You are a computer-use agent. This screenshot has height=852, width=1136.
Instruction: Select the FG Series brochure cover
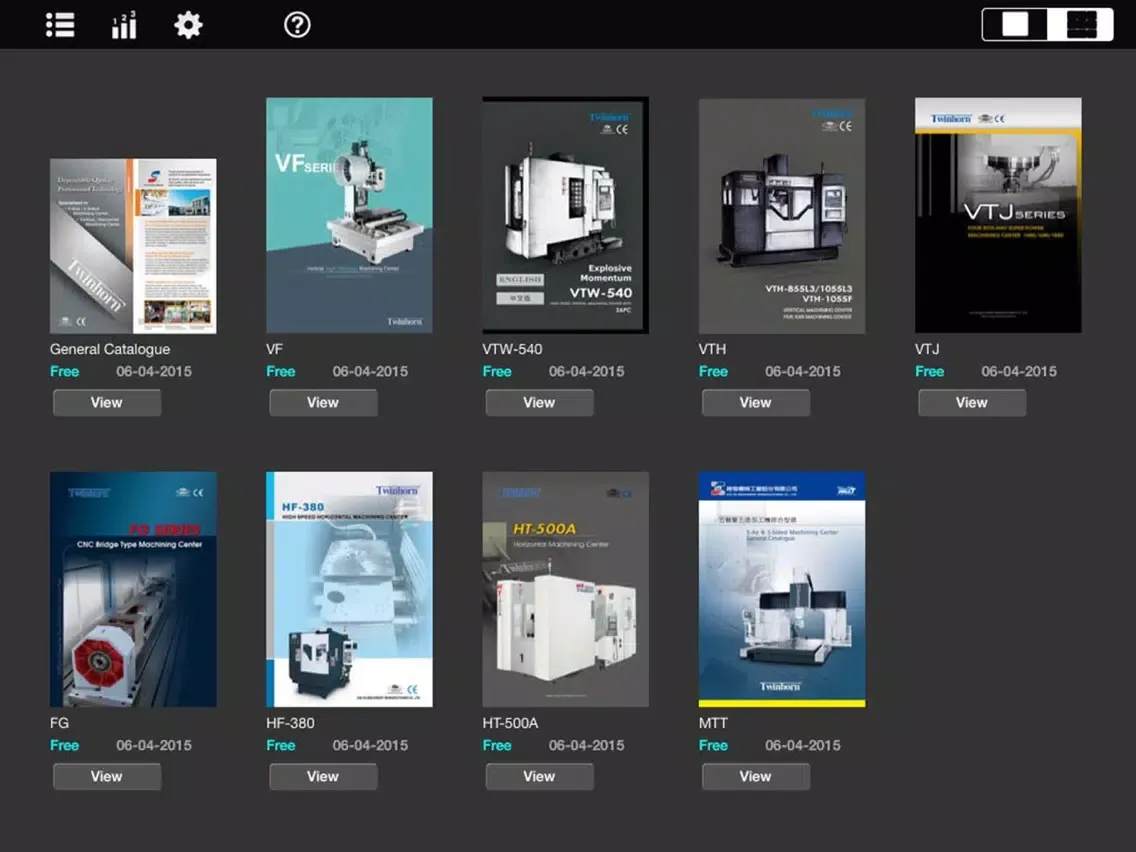tap(133, 590)
